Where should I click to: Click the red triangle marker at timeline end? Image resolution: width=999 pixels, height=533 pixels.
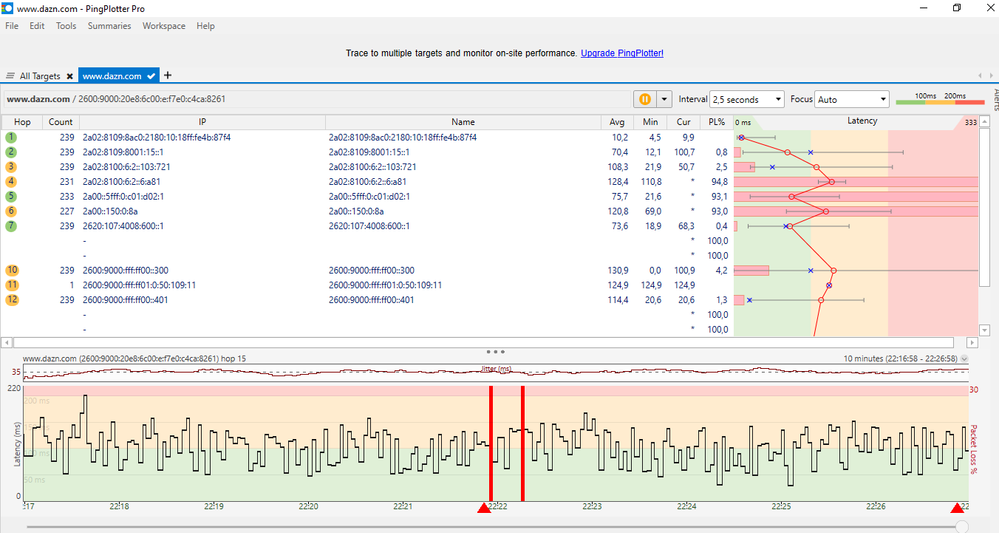[x=957, y=507]
